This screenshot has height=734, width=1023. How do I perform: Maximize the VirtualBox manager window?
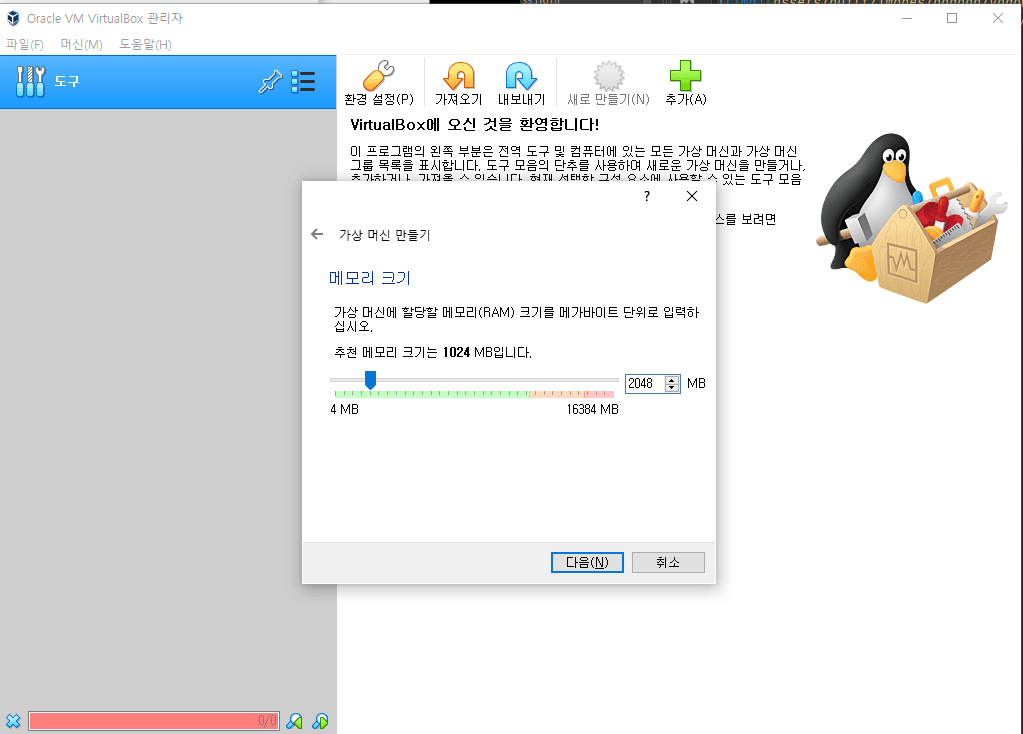coord(952,18)
